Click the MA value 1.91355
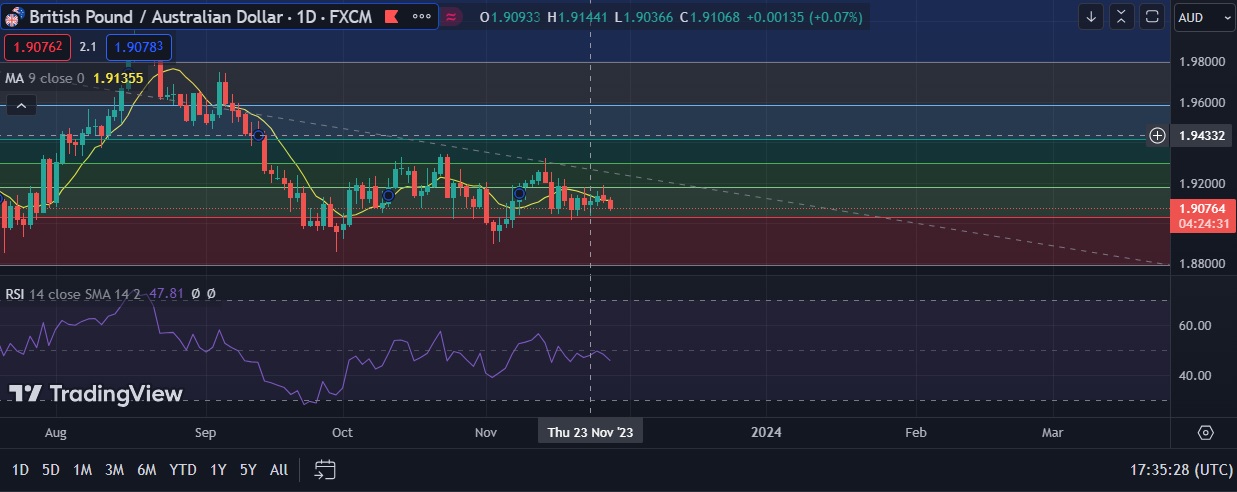This screenshot has width=1237, height=492. (118, 77)
